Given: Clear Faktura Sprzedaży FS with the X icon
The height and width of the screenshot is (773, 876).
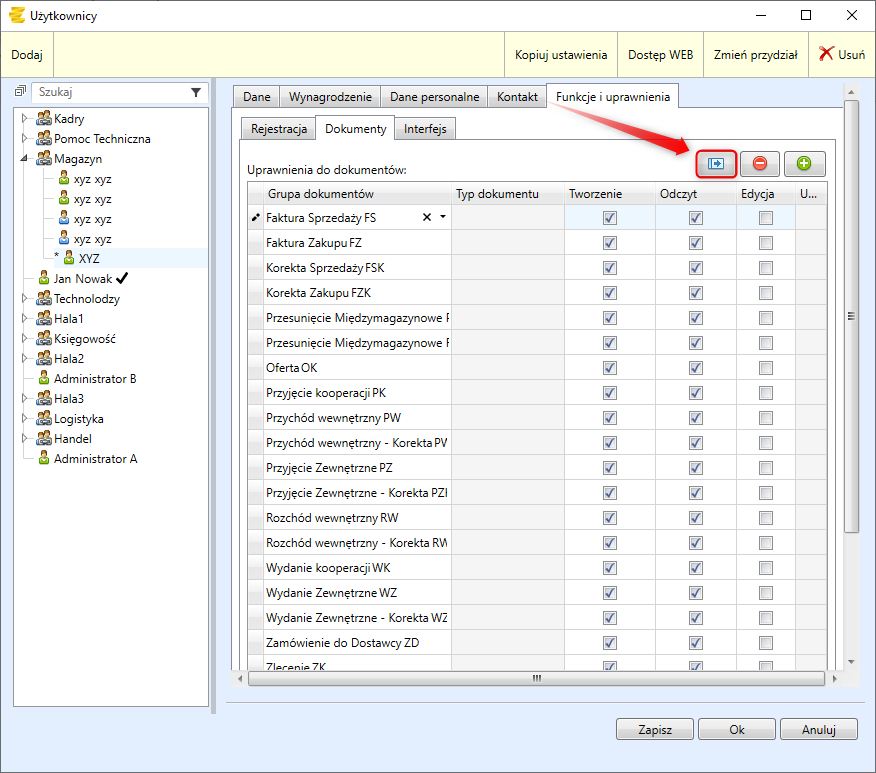Looking at the screenshot, I should tap(427, 217).
